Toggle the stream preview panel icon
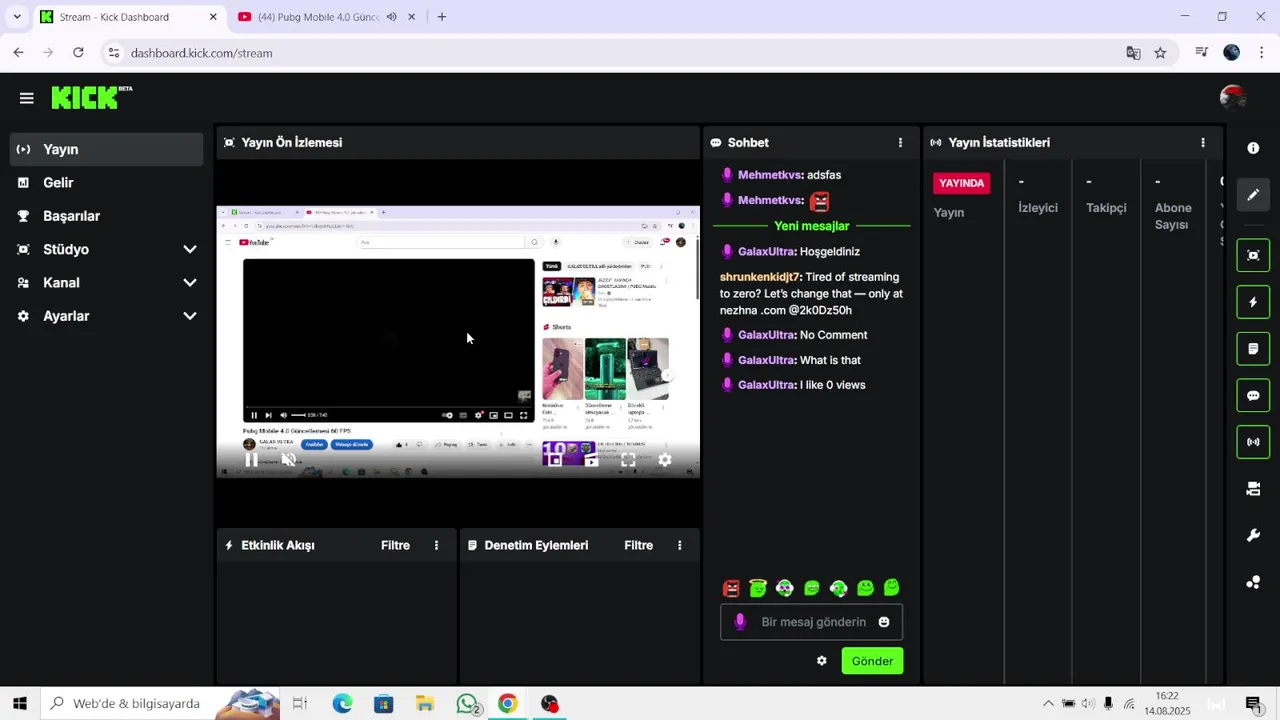 coord(1253,255)
